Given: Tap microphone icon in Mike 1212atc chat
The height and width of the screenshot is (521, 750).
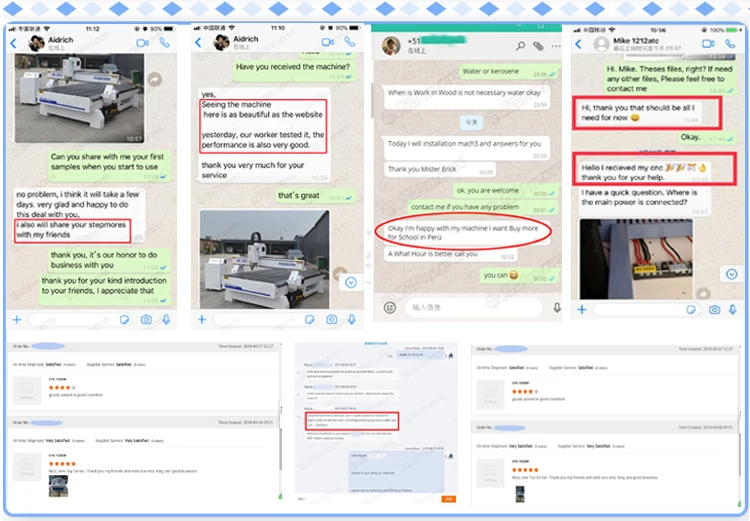Looking at the screenshot, I should pyautogui.click(x=733, y=310).
